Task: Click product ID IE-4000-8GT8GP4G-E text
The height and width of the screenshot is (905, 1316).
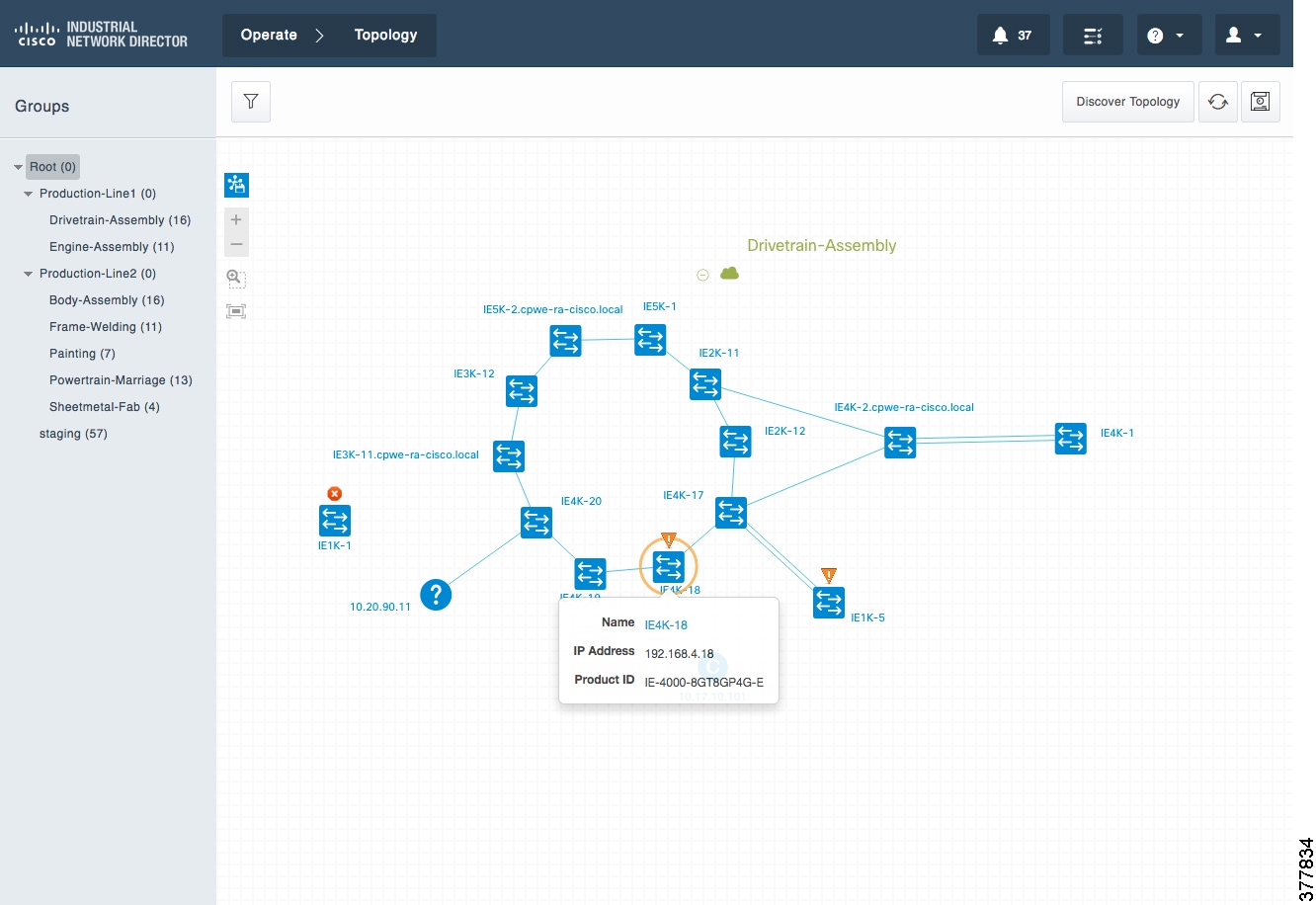Action: pos(704,683)
